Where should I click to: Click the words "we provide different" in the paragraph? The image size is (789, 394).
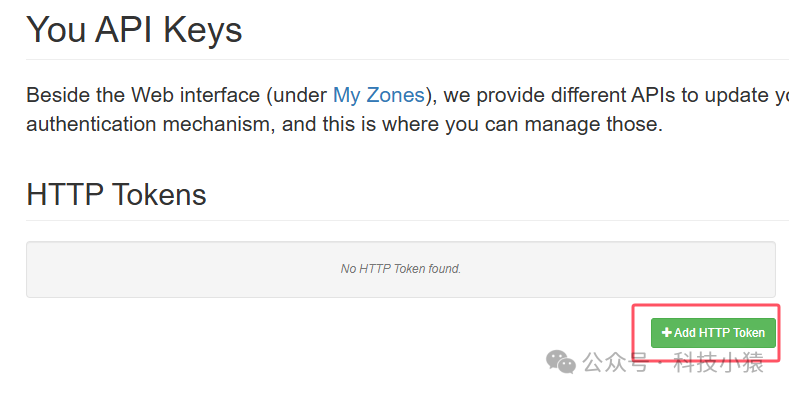point(533,95)
